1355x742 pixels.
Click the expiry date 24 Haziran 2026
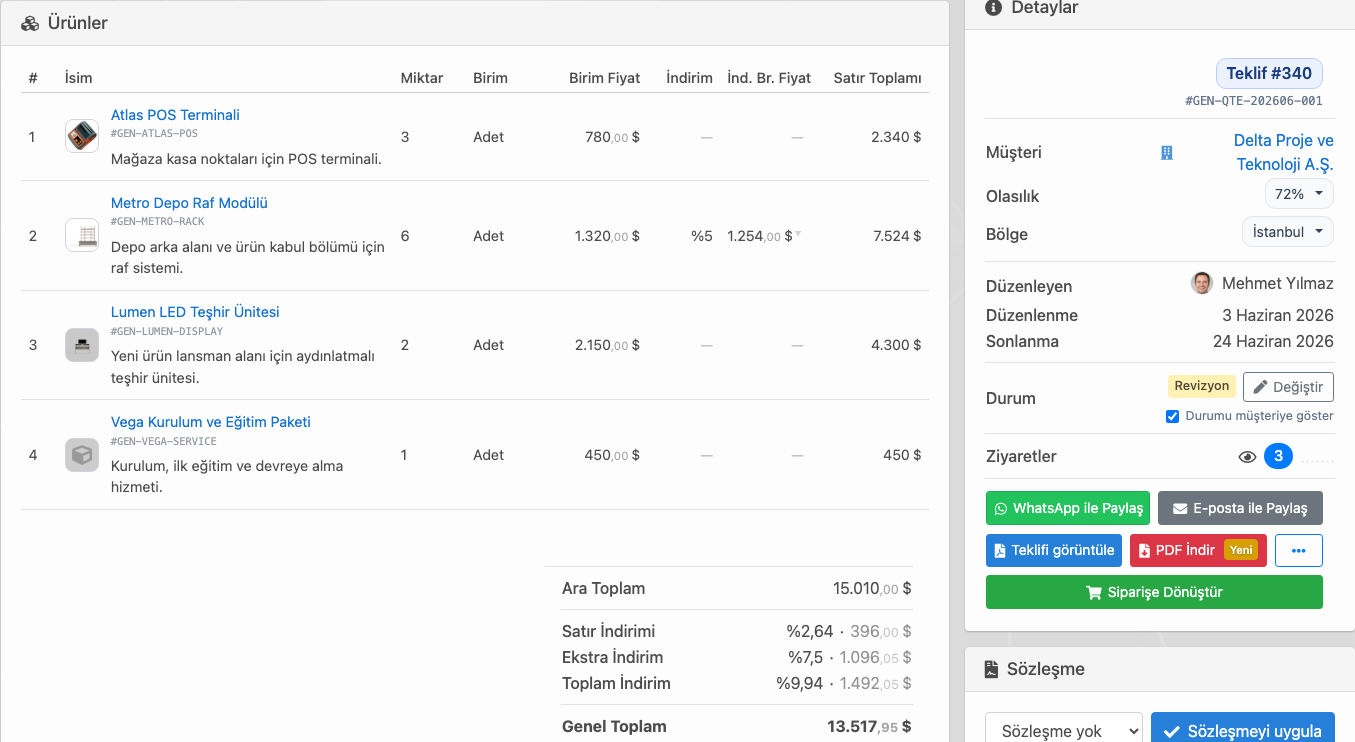(1273, 341)
